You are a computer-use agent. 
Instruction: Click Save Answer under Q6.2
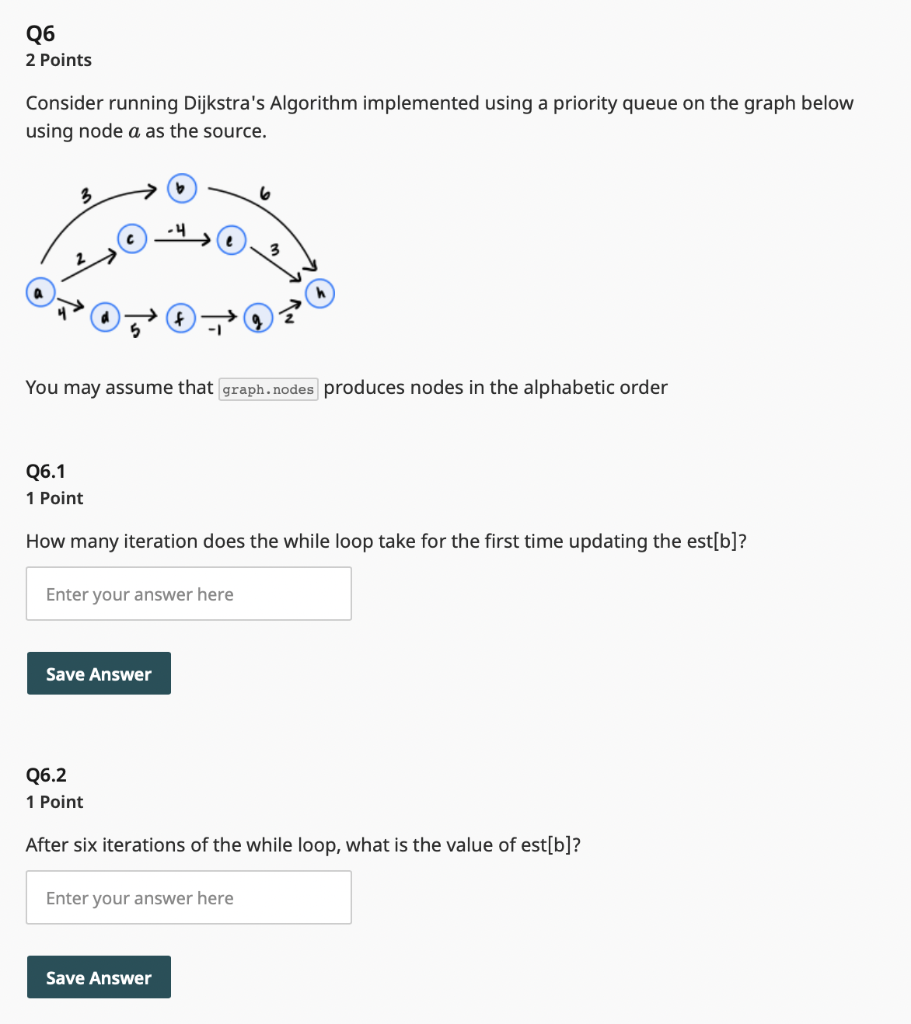coord(98,977)
